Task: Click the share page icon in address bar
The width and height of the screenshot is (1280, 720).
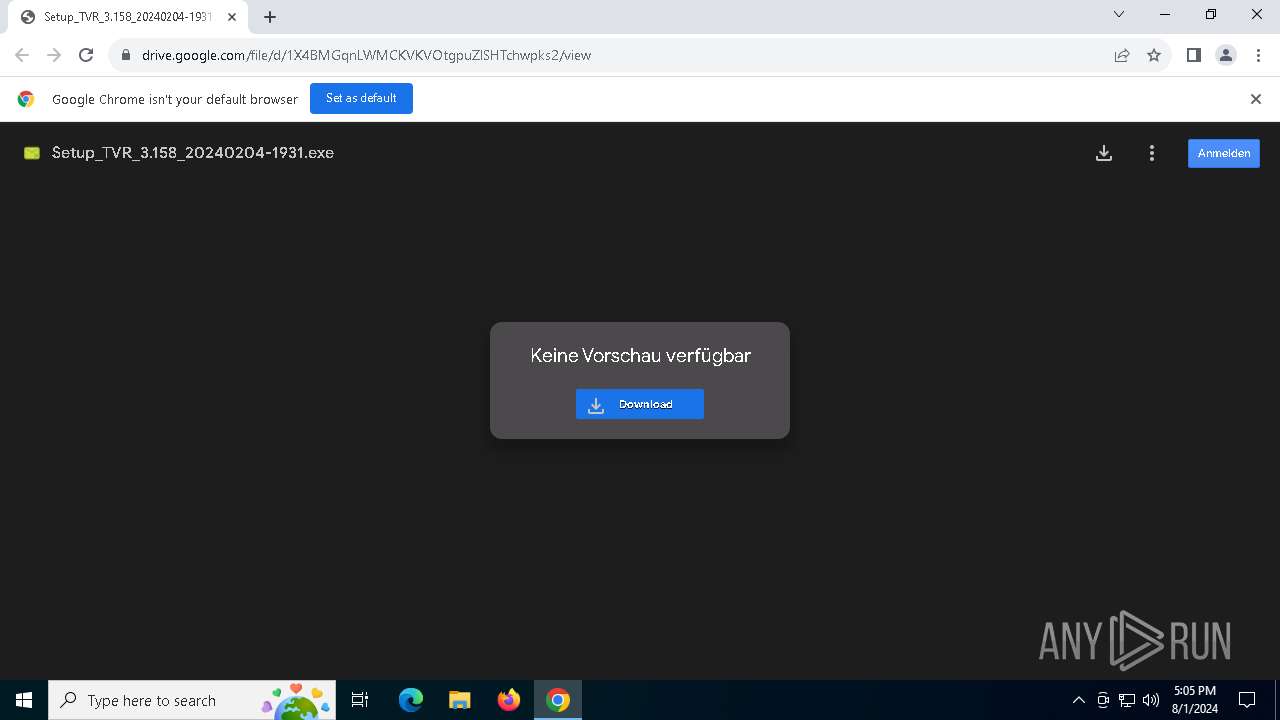Action: pyautogui.click(x=1122, y=55)
